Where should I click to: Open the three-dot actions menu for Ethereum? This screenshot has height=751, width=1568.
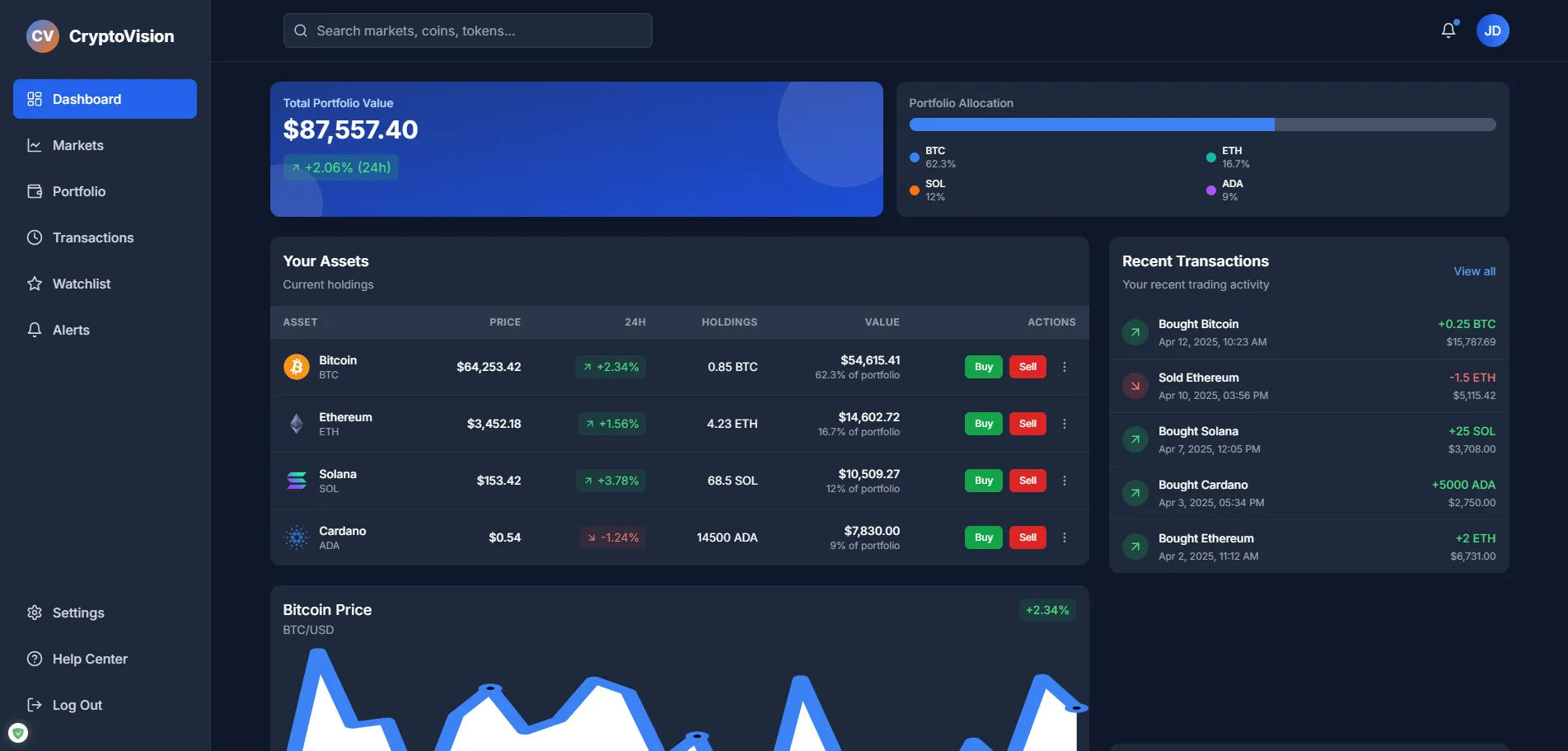1065,423
